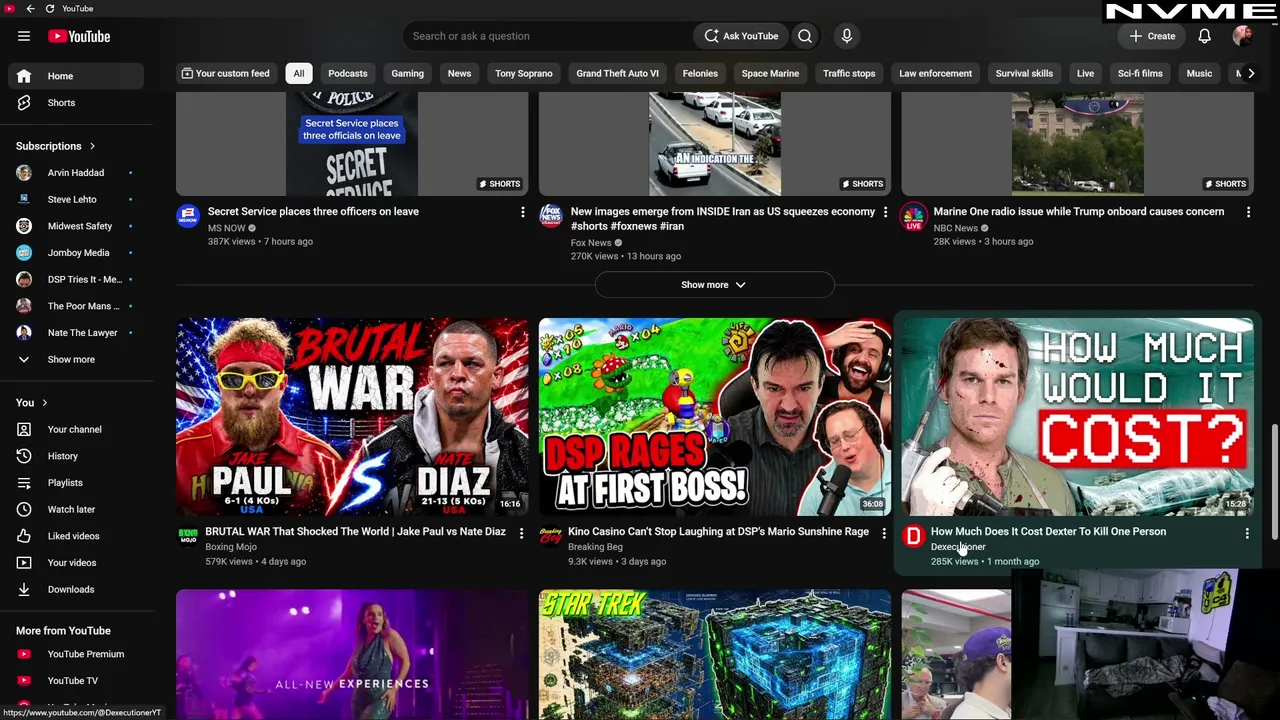Expand the Subscriptions section chevron

(92, 146)
